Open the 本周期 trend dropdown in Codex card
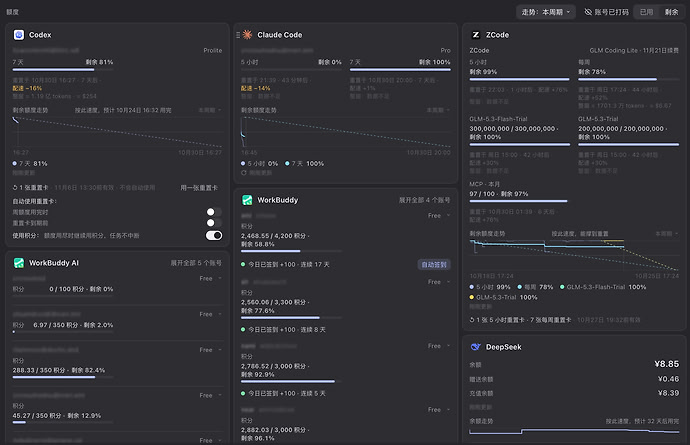 209,110
